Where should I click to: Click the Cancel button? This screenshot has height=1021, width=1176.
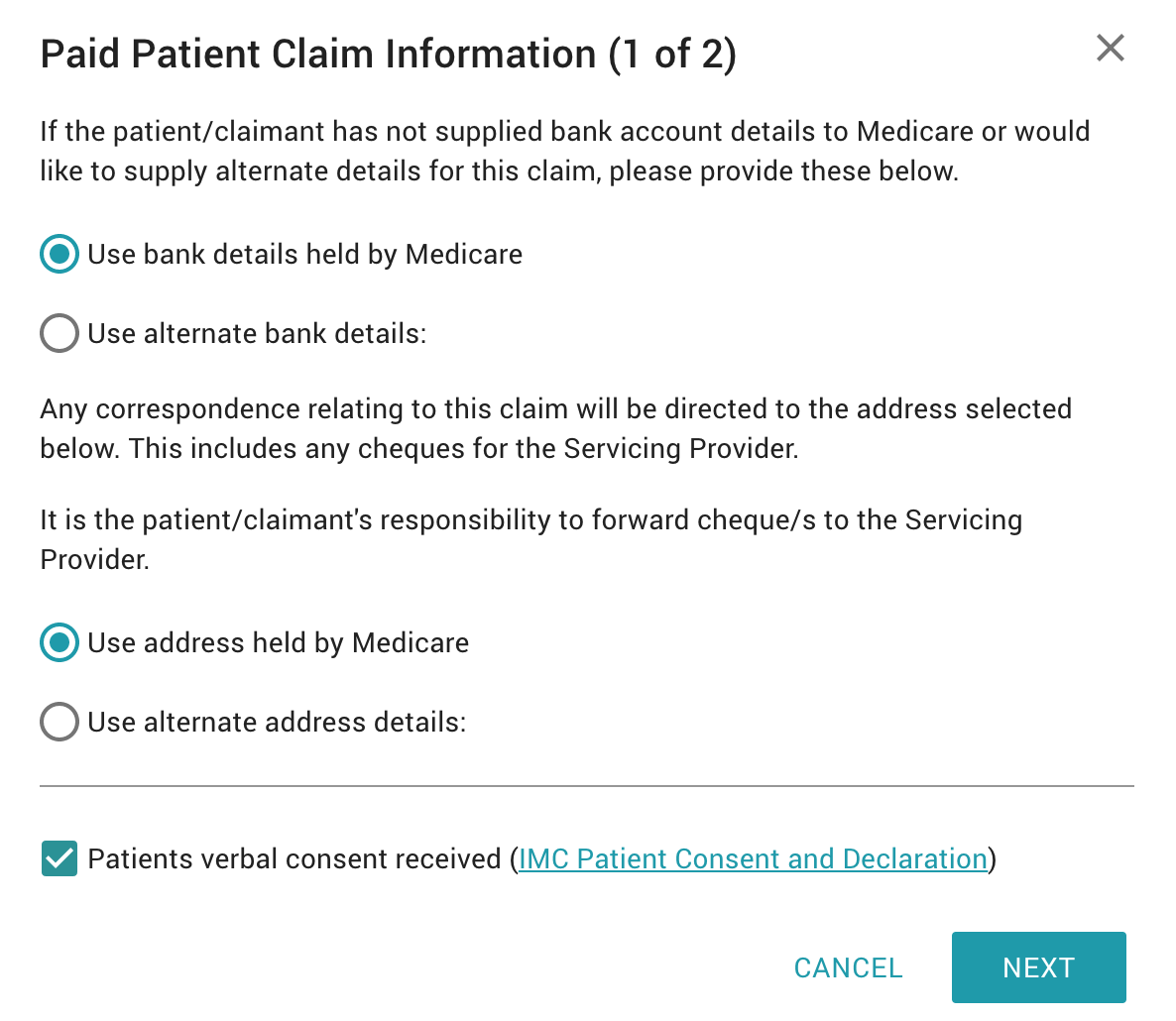point(848,967)
